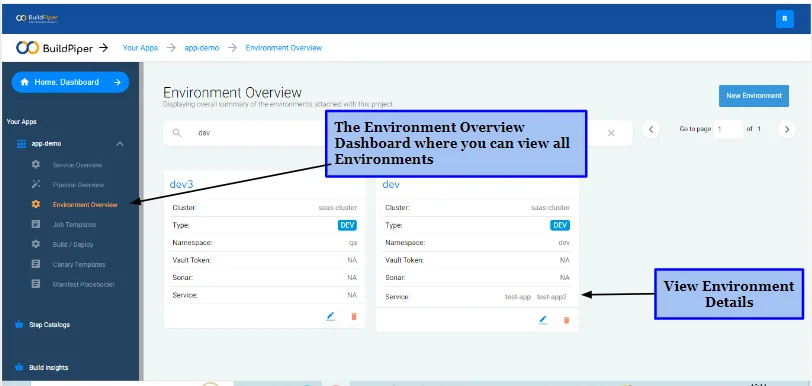
Task: Open Build Insights in sidebar
Action: [49, 368]
